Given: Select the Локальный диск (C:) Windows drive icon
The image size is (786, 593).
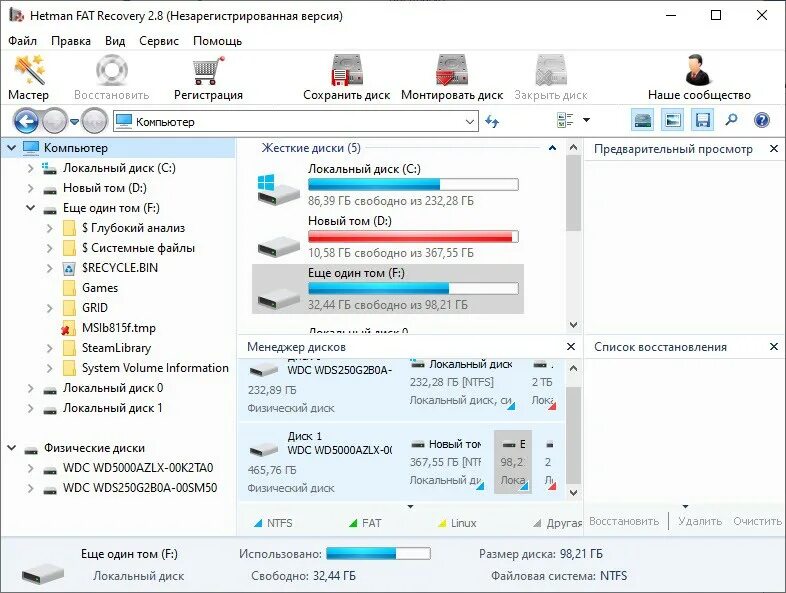Looking at the screenshot, I should tap(278, 188).
